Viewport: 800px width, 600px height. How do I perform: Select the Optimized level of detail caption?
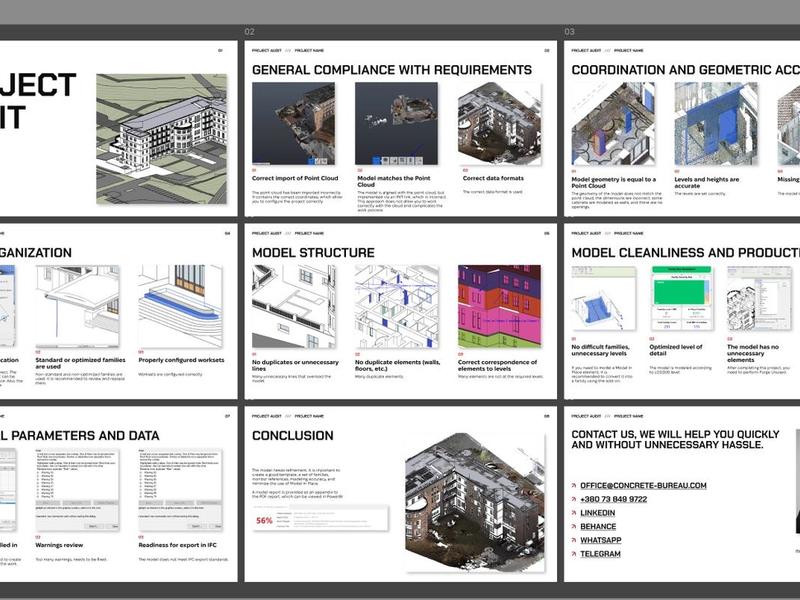pos(676,349)
